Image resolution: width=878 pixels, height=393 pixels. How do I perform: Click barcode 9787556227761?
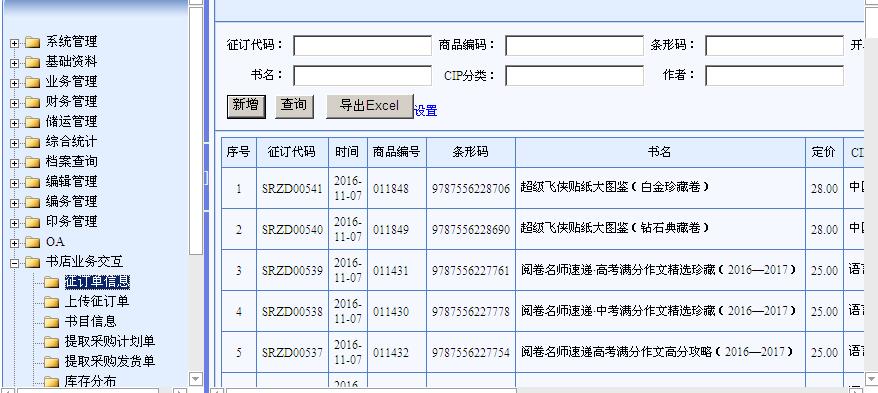(x=471, y=271)
